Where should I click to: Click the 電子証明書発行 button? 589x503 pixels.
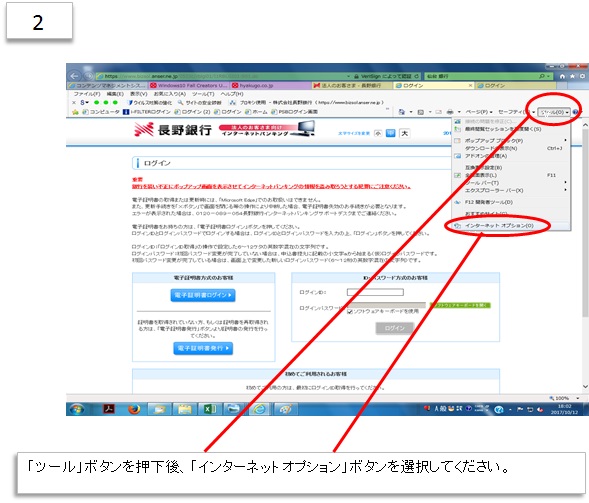click(x=203, y=349)
